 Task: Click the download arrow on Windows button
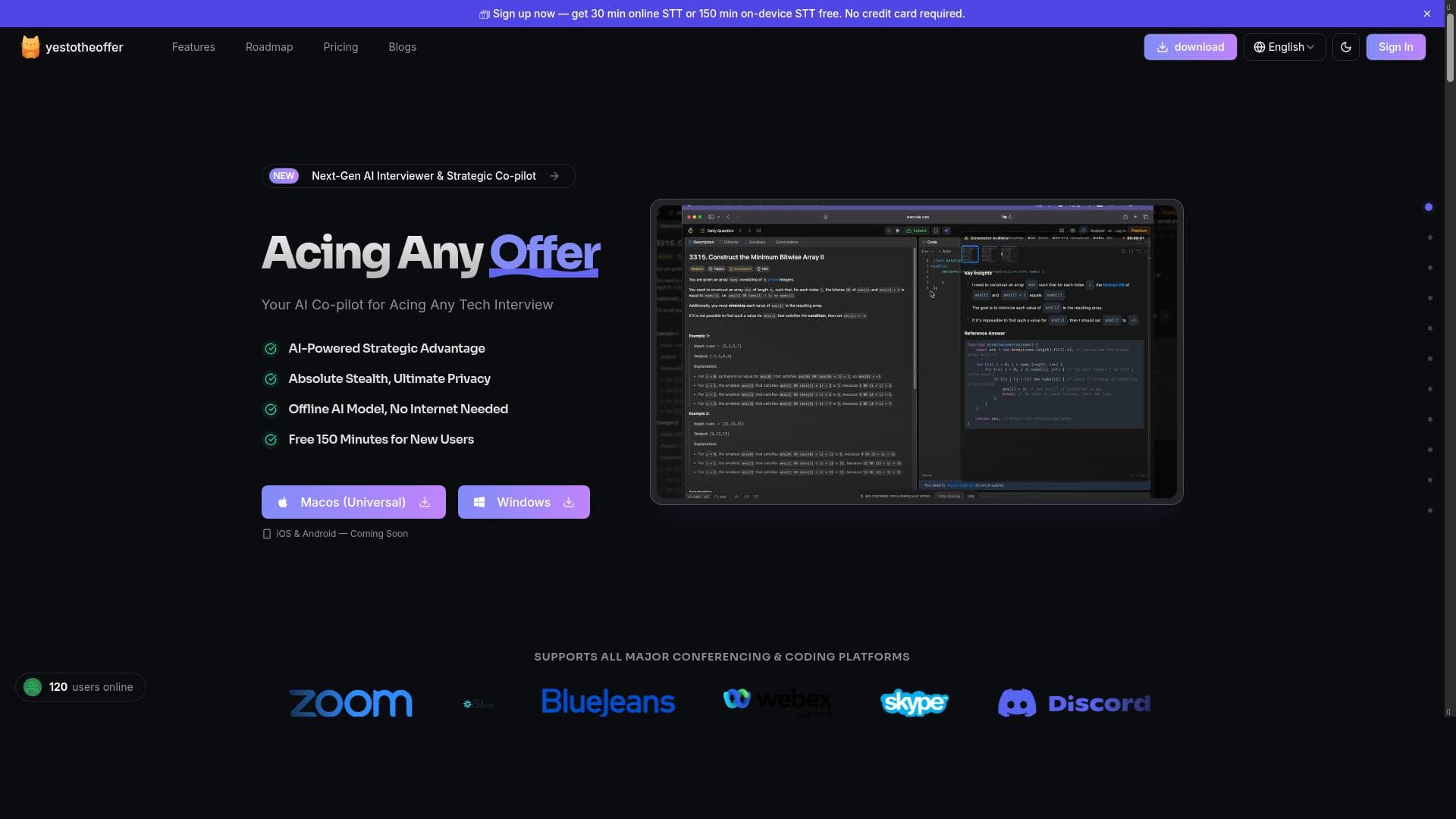pyautogui.click(x=569, y=502)
